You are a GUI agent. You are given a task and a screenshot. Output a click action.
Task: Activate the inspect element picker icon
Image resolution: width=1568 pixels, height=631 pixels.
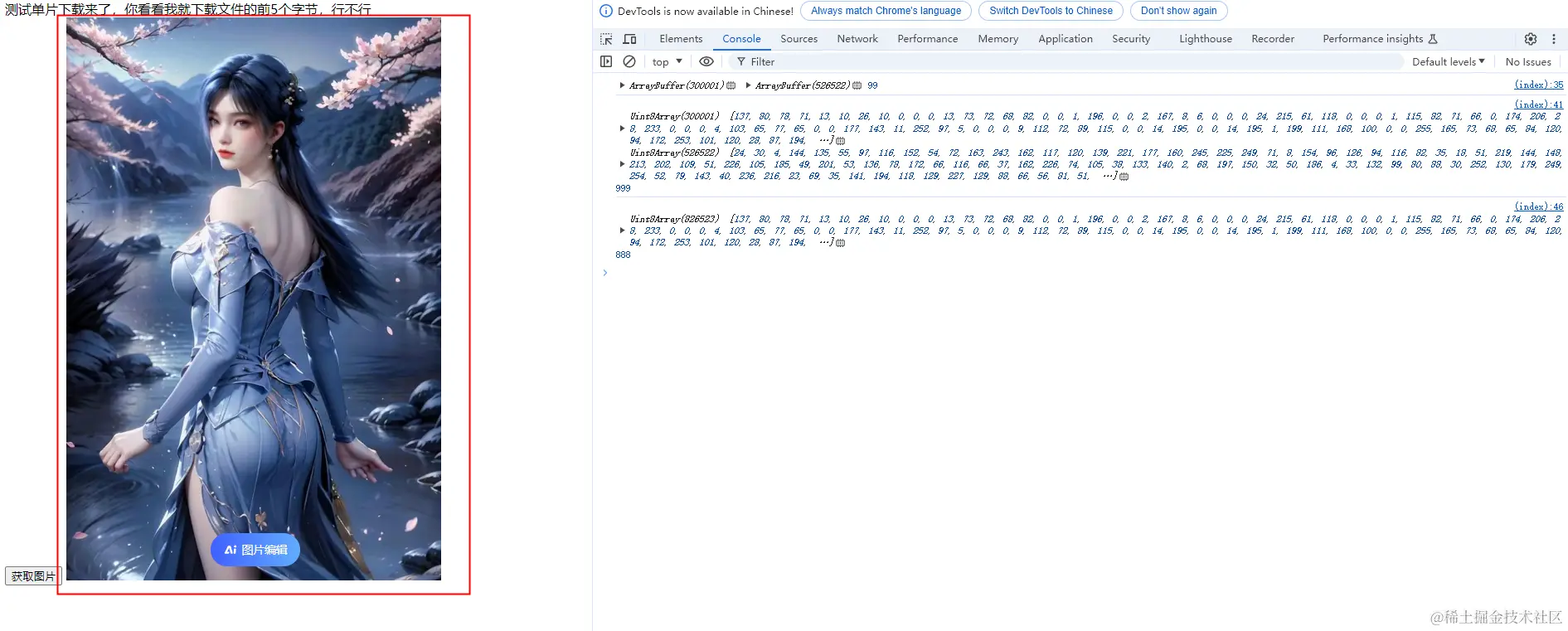[x=606, y=39]
